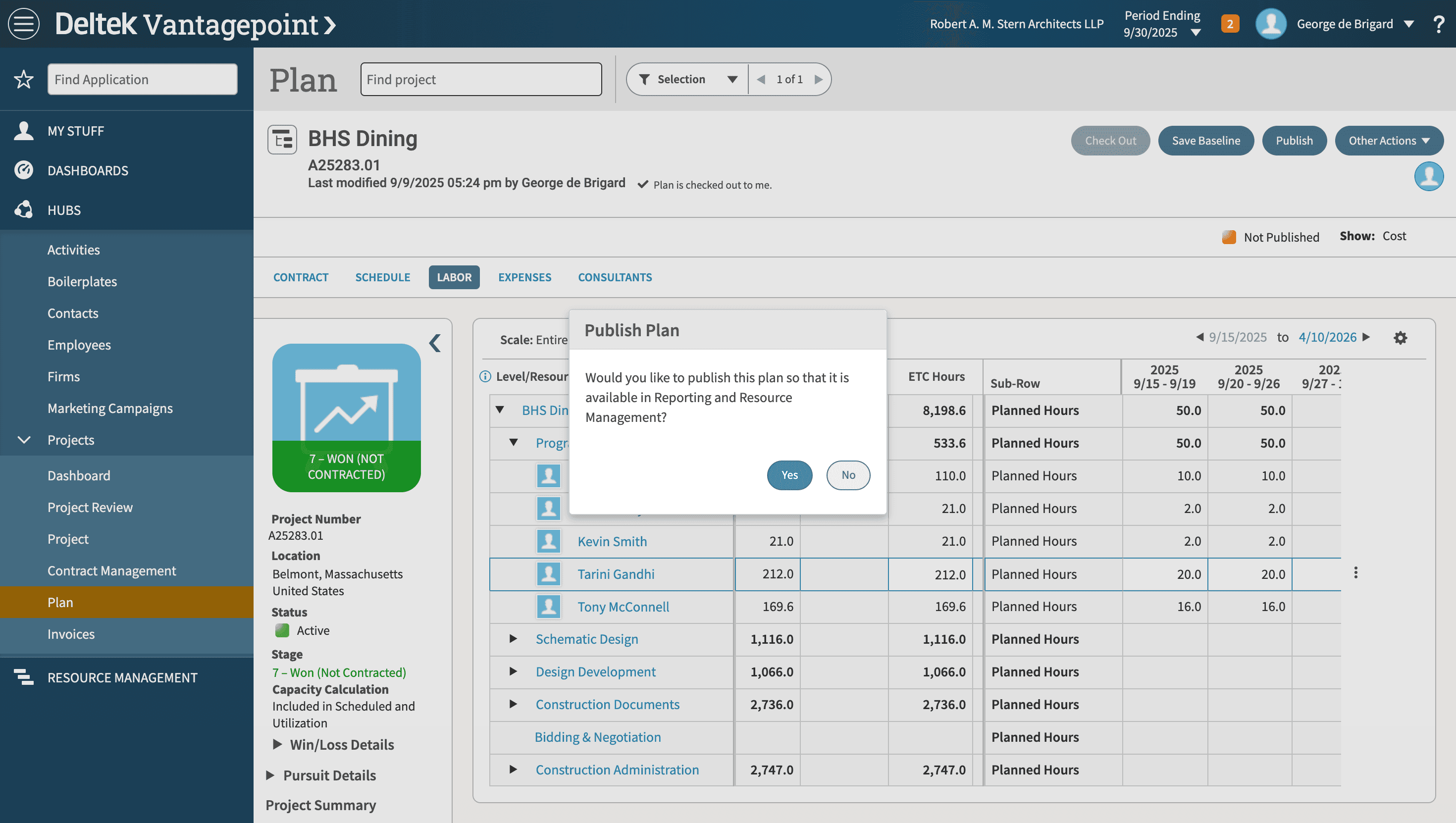The width and height of the screenshot is (1456, 823).
Task: Switch to the CONSULTANTS tab
Action: coord(615,277)
